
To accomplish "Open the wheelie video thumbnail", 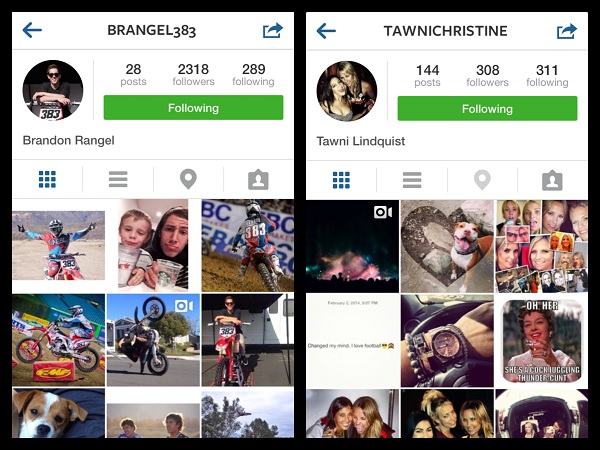I will pos(153,340).
